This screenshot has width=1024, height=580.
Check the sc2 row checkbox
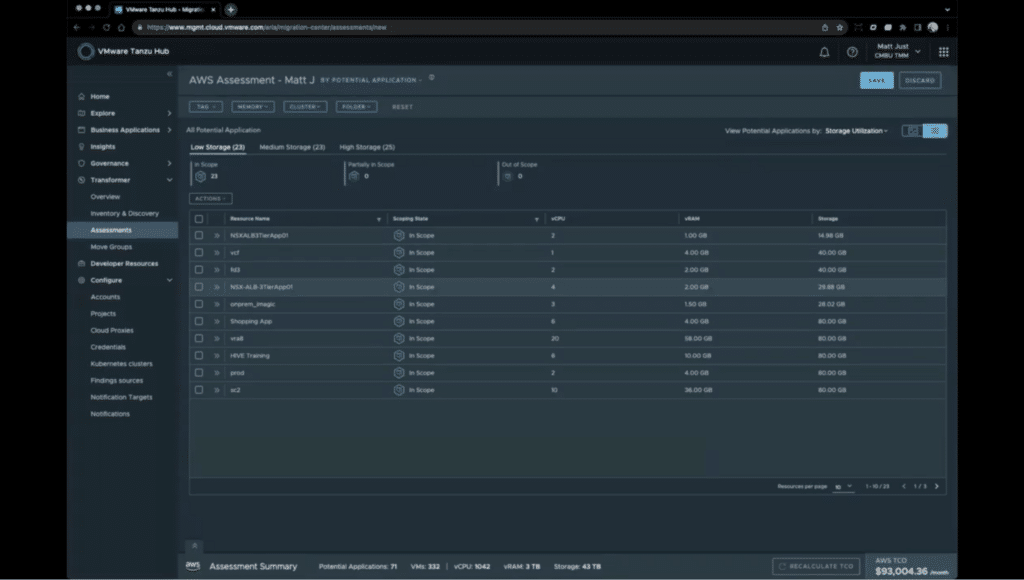click(x=199, y=390)
